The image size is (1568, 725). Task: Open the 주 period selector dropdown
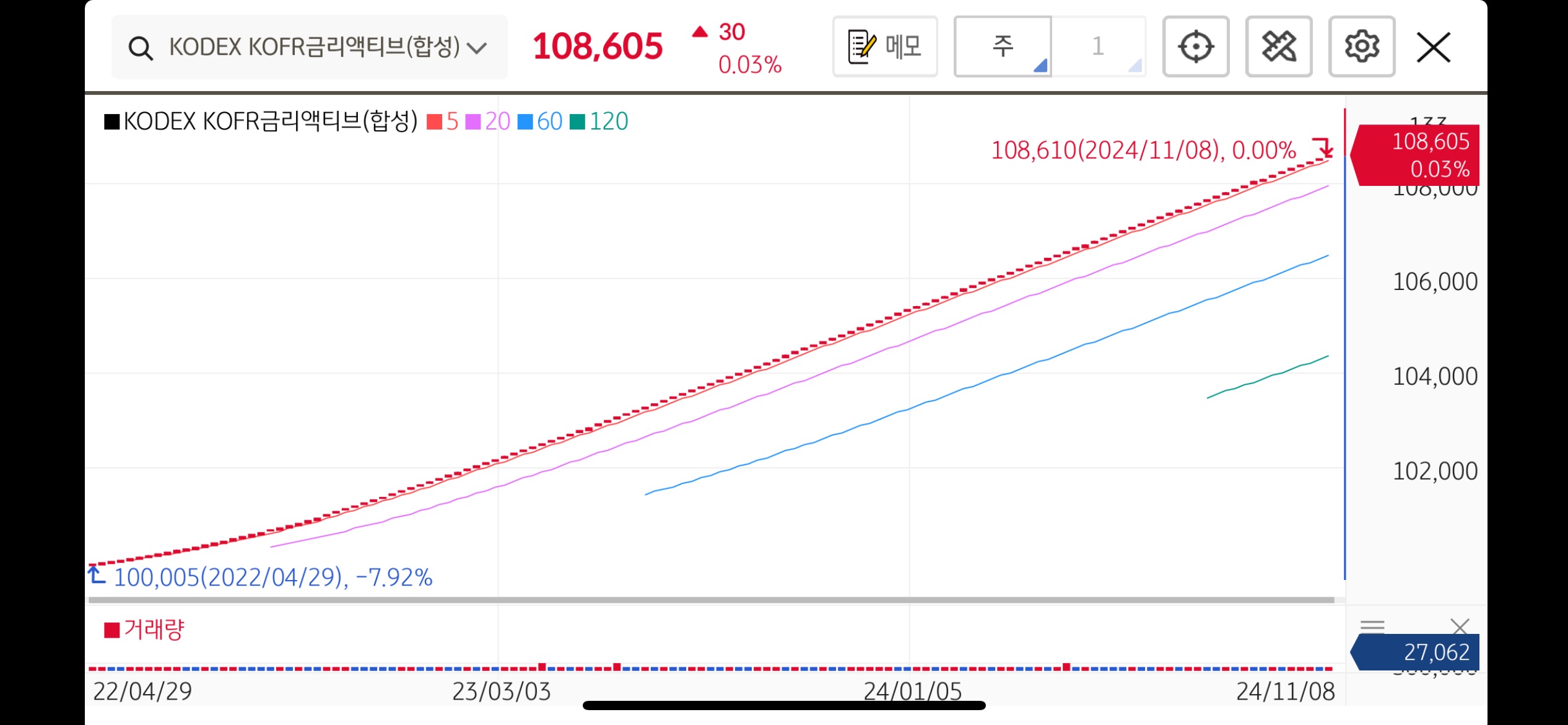coord(1003,46)
